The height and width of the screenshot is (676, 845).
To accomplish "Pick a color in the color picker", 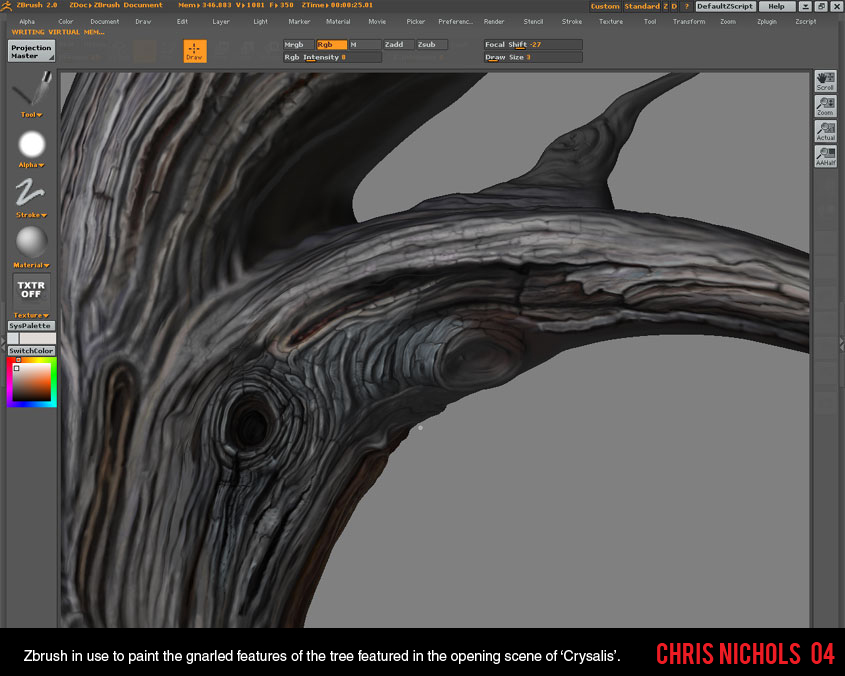I will click(x=31, y=382).
